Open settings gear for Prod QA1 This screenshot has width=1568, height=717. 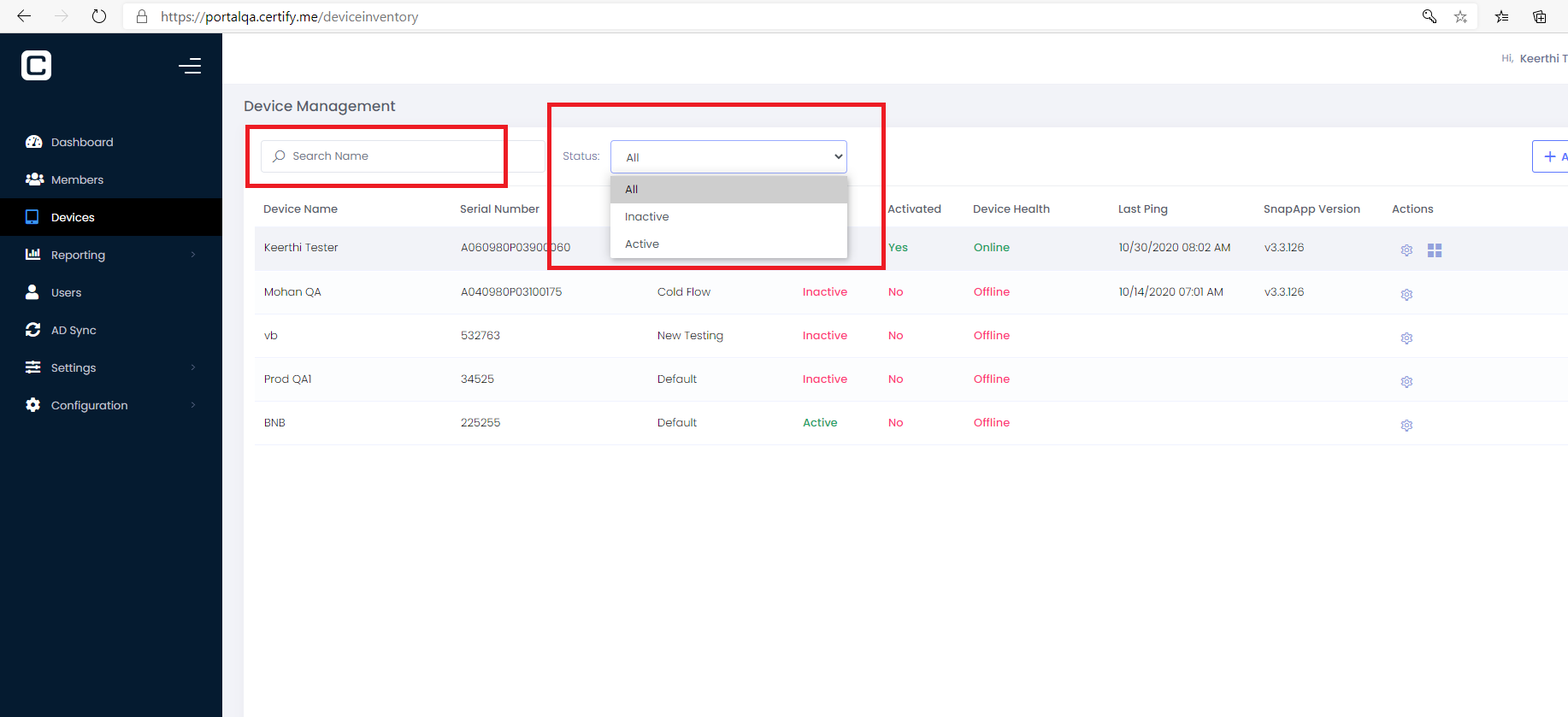tap(1406, 382)
